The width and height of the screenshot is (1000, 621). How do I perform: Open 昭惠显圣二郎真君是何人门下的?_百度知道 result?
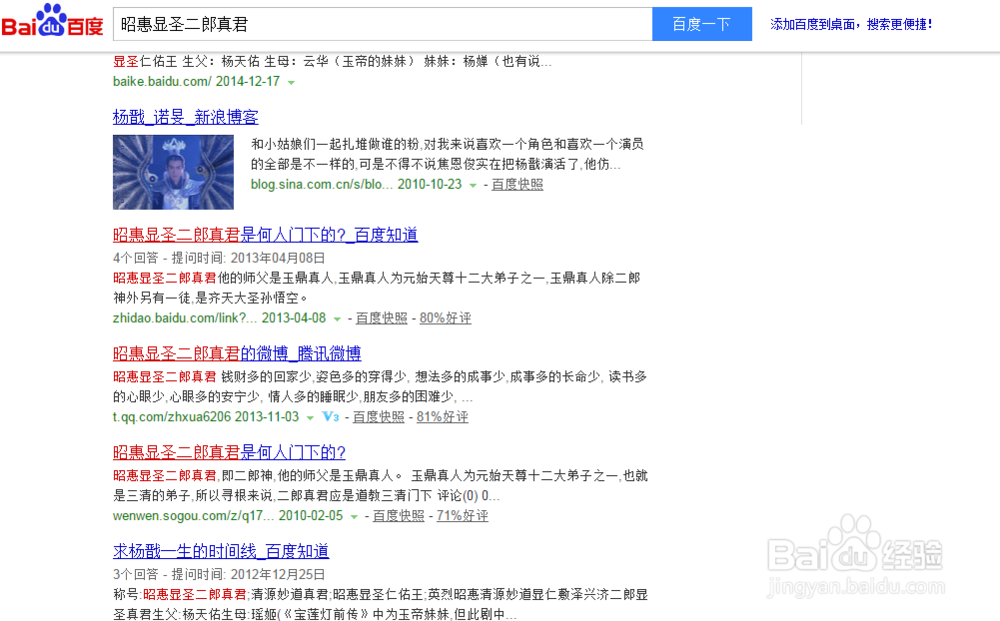pyautogui.click(x=265, y=235)
